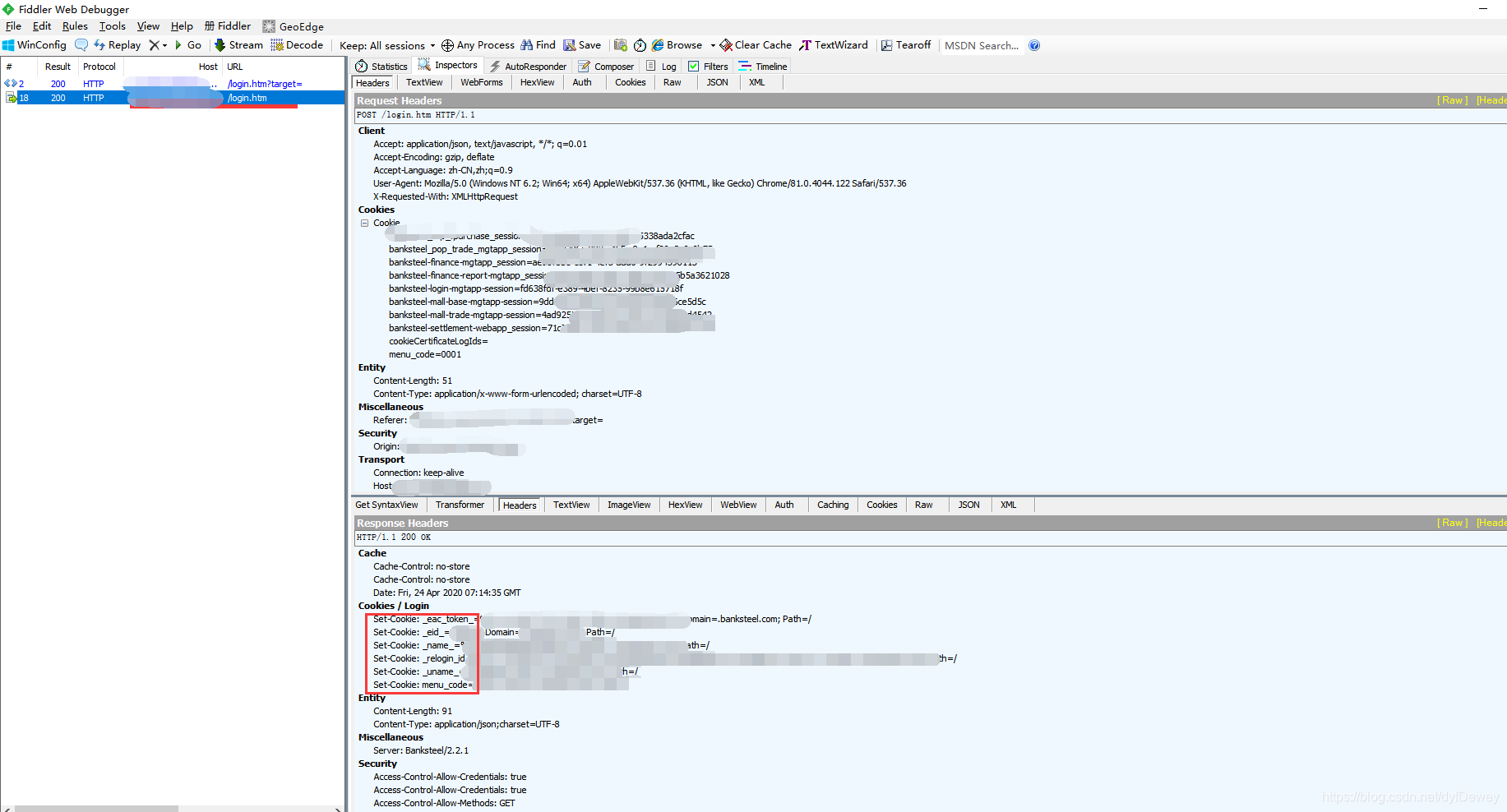Open the Rules menu
The width and height of the screenshot is (1507, 812).
click(x=75, y=26)
